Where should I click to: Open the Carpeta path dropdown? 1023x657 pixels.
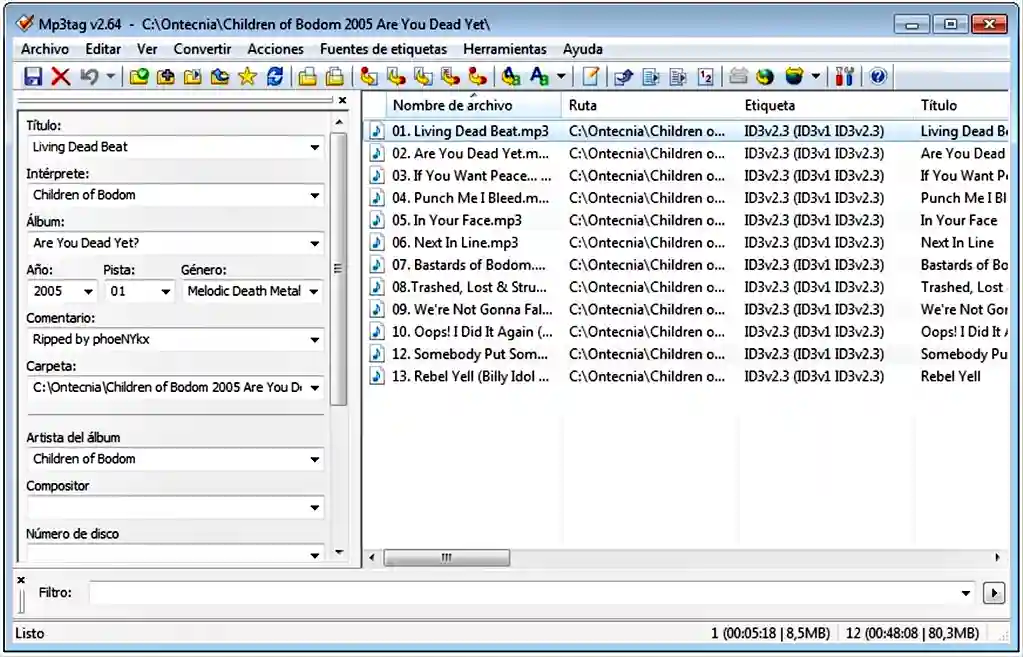314,388
